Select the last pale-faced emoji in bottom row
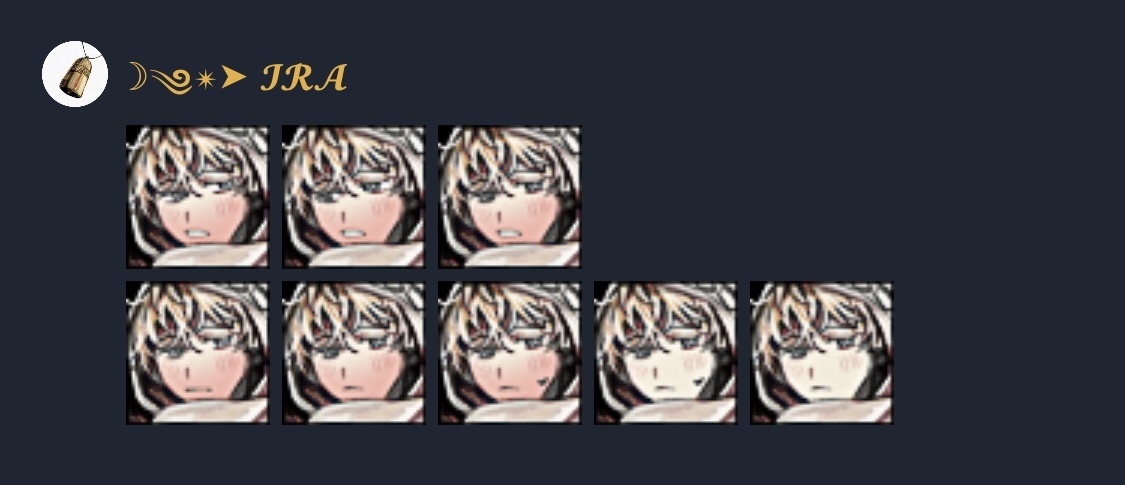 (822, 353)
